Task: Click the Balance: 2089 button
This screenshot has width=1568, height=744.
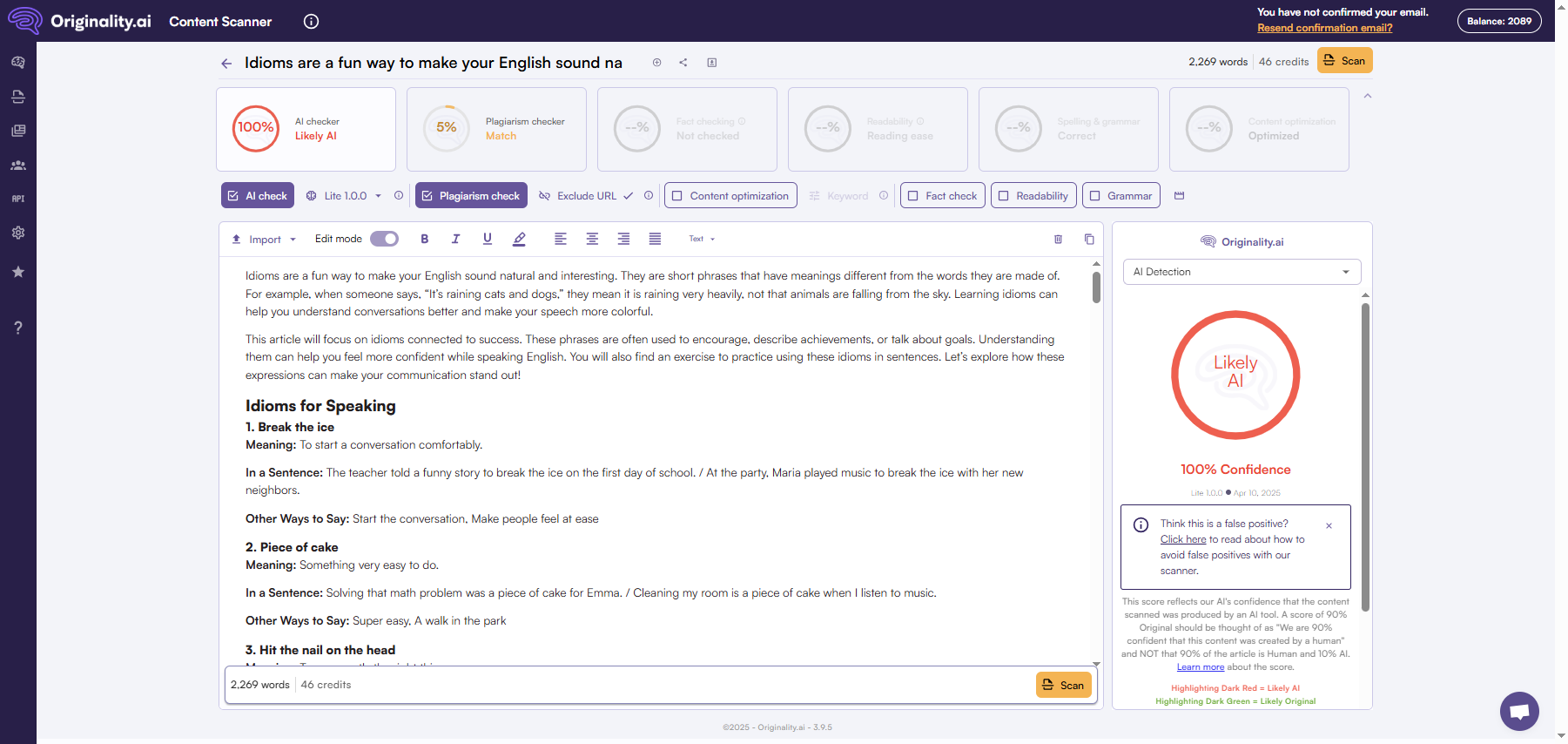Action: (x=1499, y=21)
